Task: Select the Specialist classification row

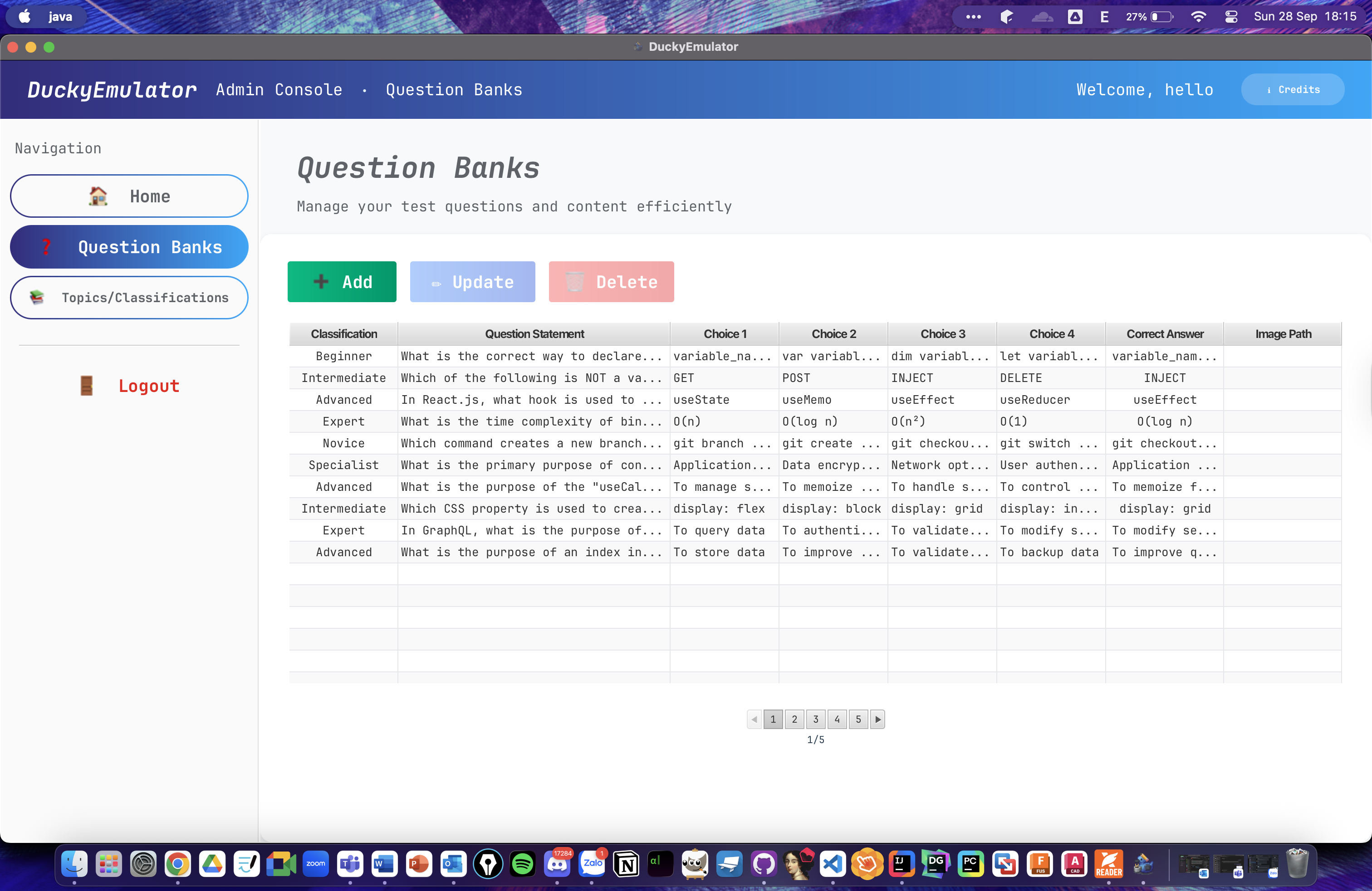Action: pos(815,465)
